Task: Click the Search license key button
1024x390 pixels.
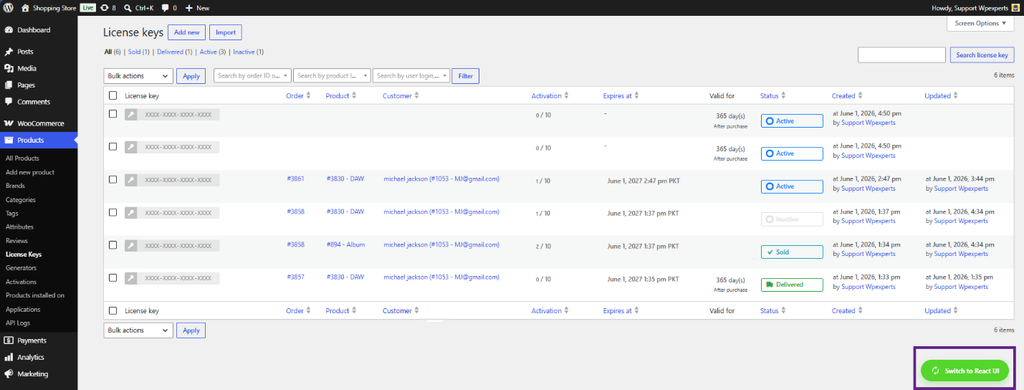Action: pos(982,55)
